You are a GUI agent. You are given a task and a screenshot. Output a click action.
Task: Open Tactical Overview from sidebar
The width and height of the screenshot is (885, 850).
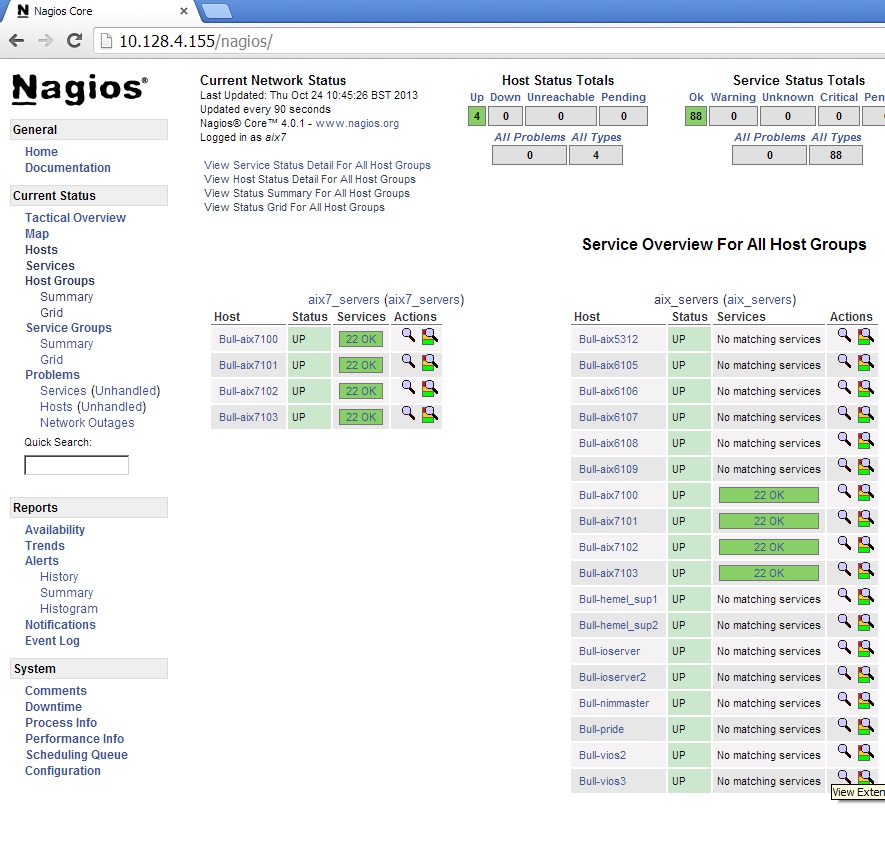75,218
